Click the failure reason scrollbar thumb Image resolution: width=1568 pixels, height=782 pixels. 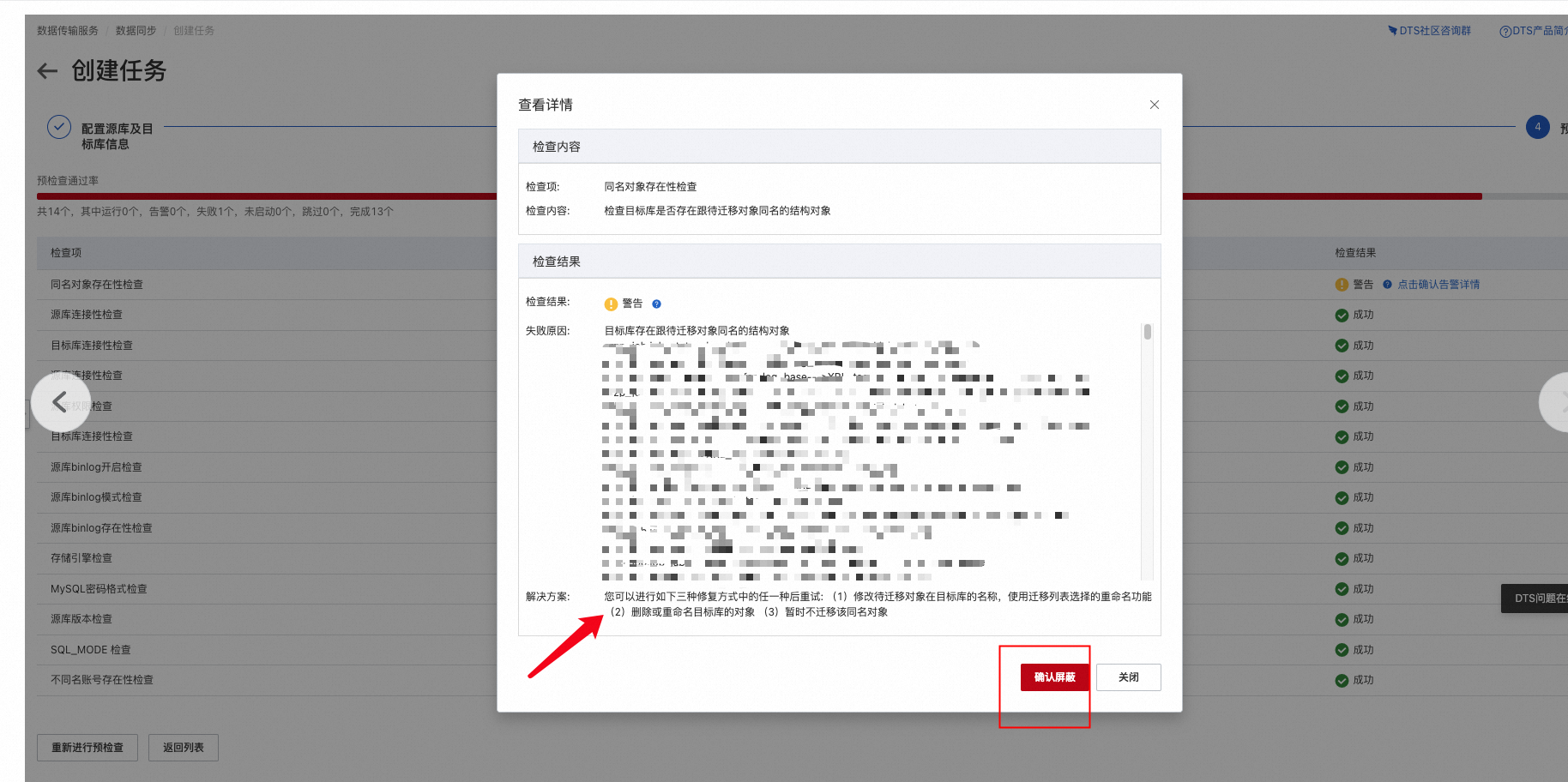coord(1148,332)
